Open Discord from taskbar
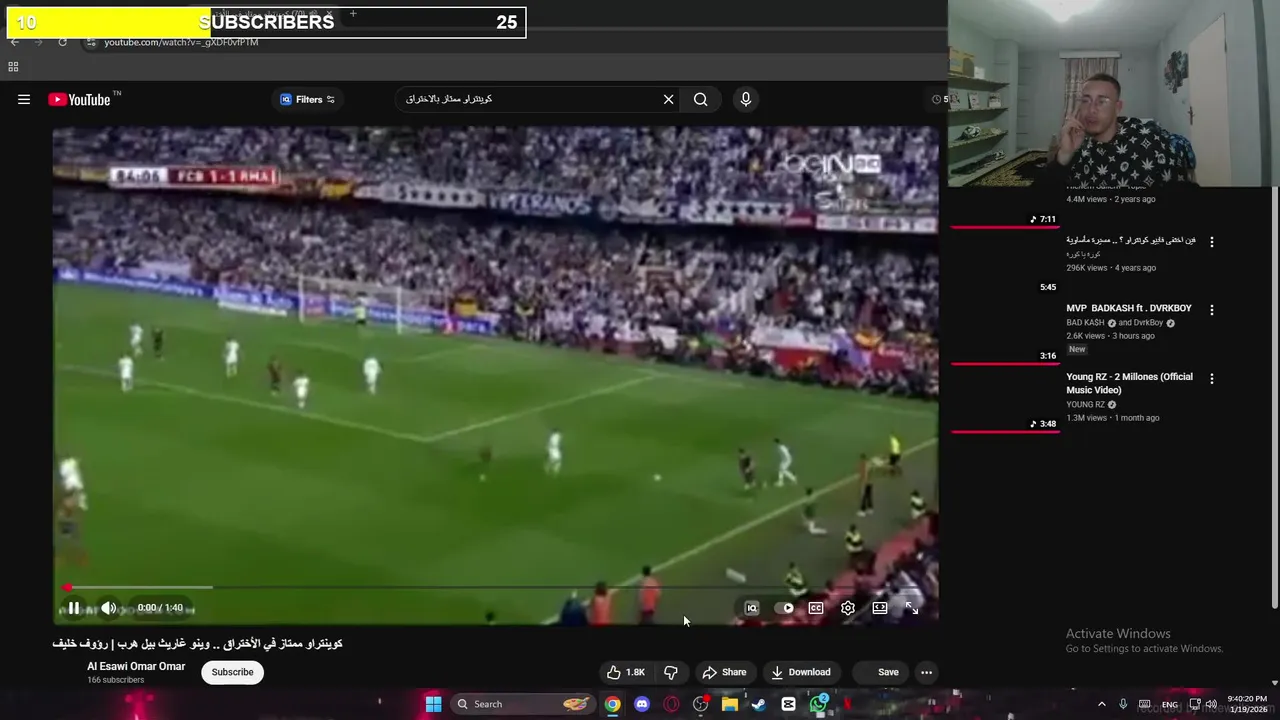 point(642,704)
